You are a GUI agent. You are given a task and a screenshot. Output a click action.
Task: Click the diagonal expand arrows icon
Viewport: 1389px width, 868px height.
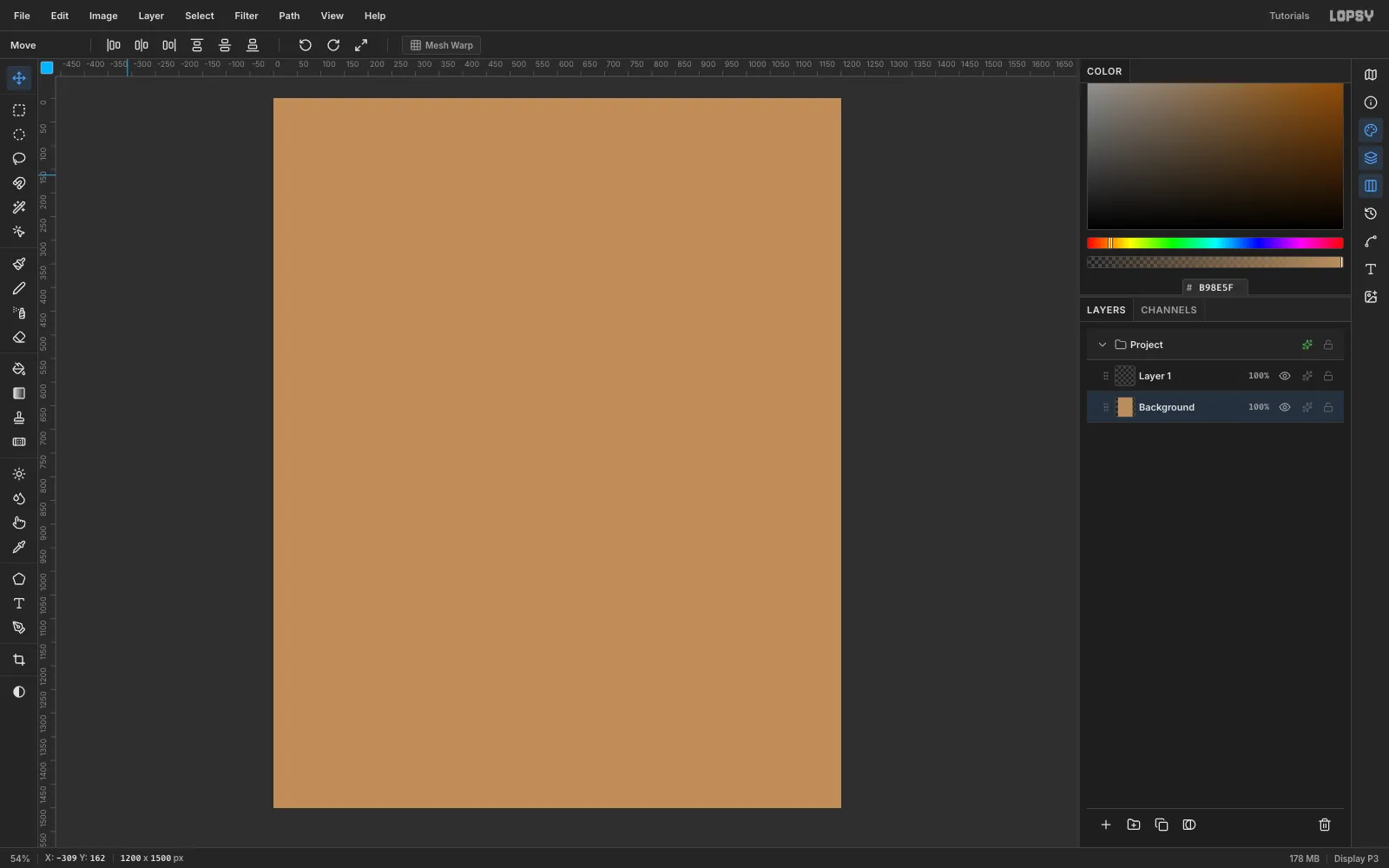(361, 45)
